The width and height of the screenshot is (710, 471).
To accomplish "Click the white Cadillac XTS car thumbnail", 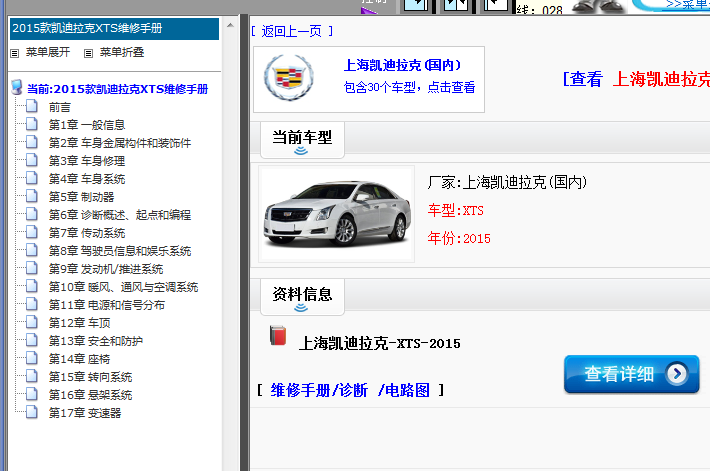I will [334, 214].
